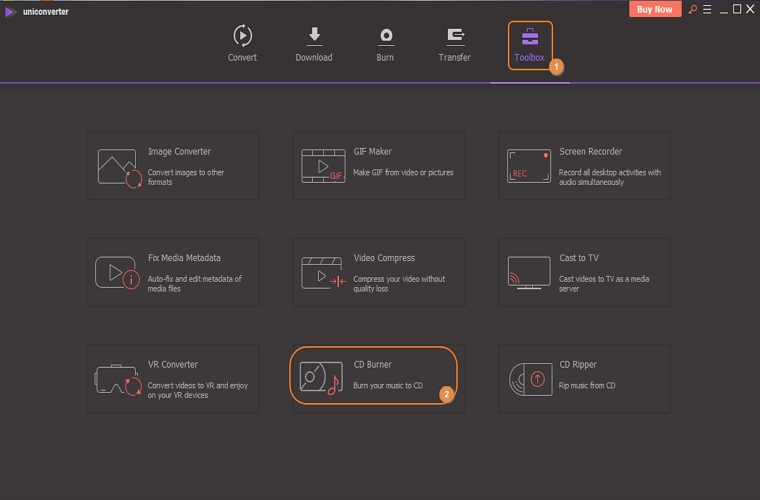Screen dimensions: 760x500
Task: Open the Burn tab
Action: pyautogui.click(x=385, y=44)
